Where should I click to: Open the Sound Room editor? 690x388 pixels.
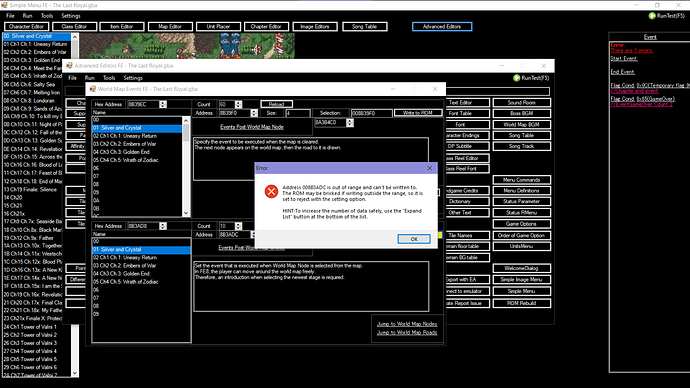[521, 102]
